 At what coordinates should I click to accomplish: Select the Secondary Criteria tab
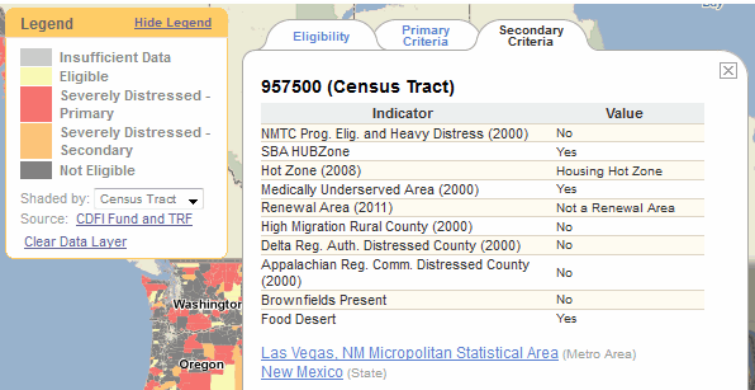(531, 36)
